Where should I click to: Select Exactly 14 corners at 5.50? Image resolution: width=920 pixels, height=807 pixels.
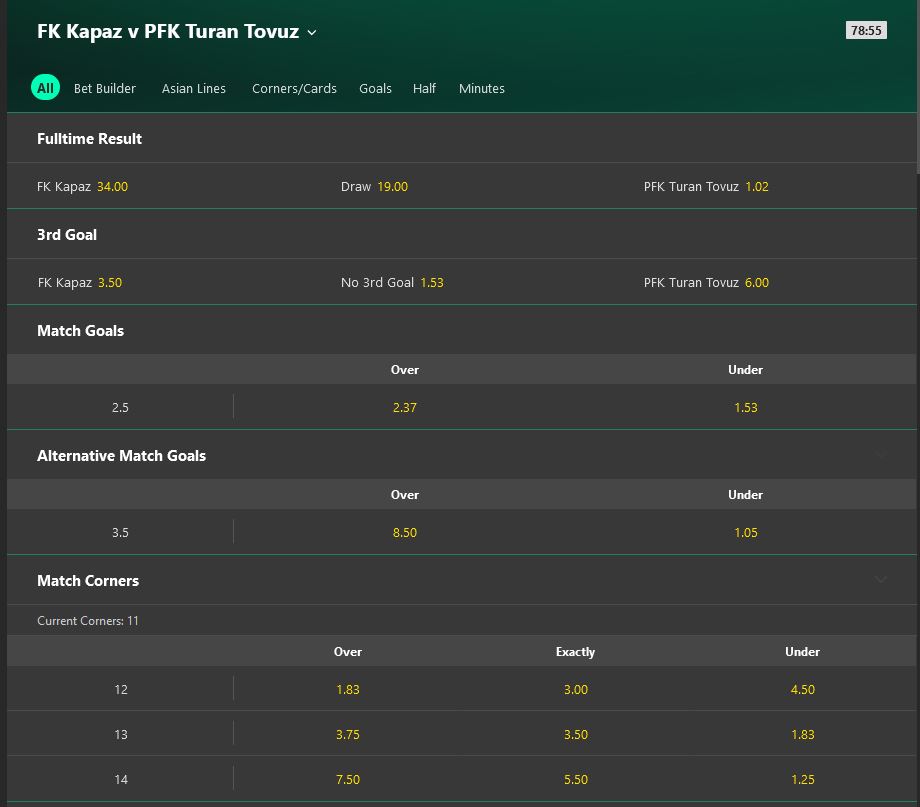click(576, 779)
